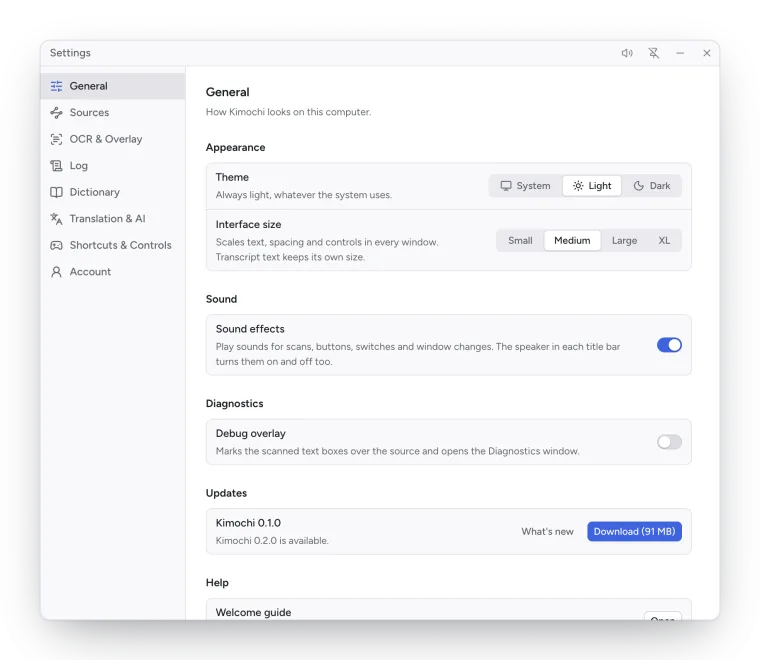
Task: Select the Light theme option
Action: click(x=592, y=186)
